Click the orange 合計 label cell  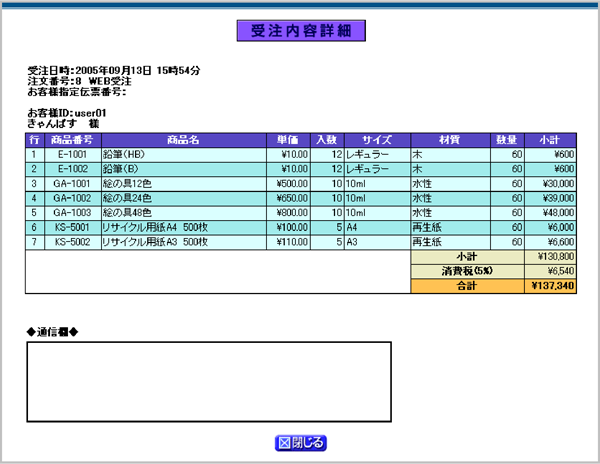coord(467,286)
